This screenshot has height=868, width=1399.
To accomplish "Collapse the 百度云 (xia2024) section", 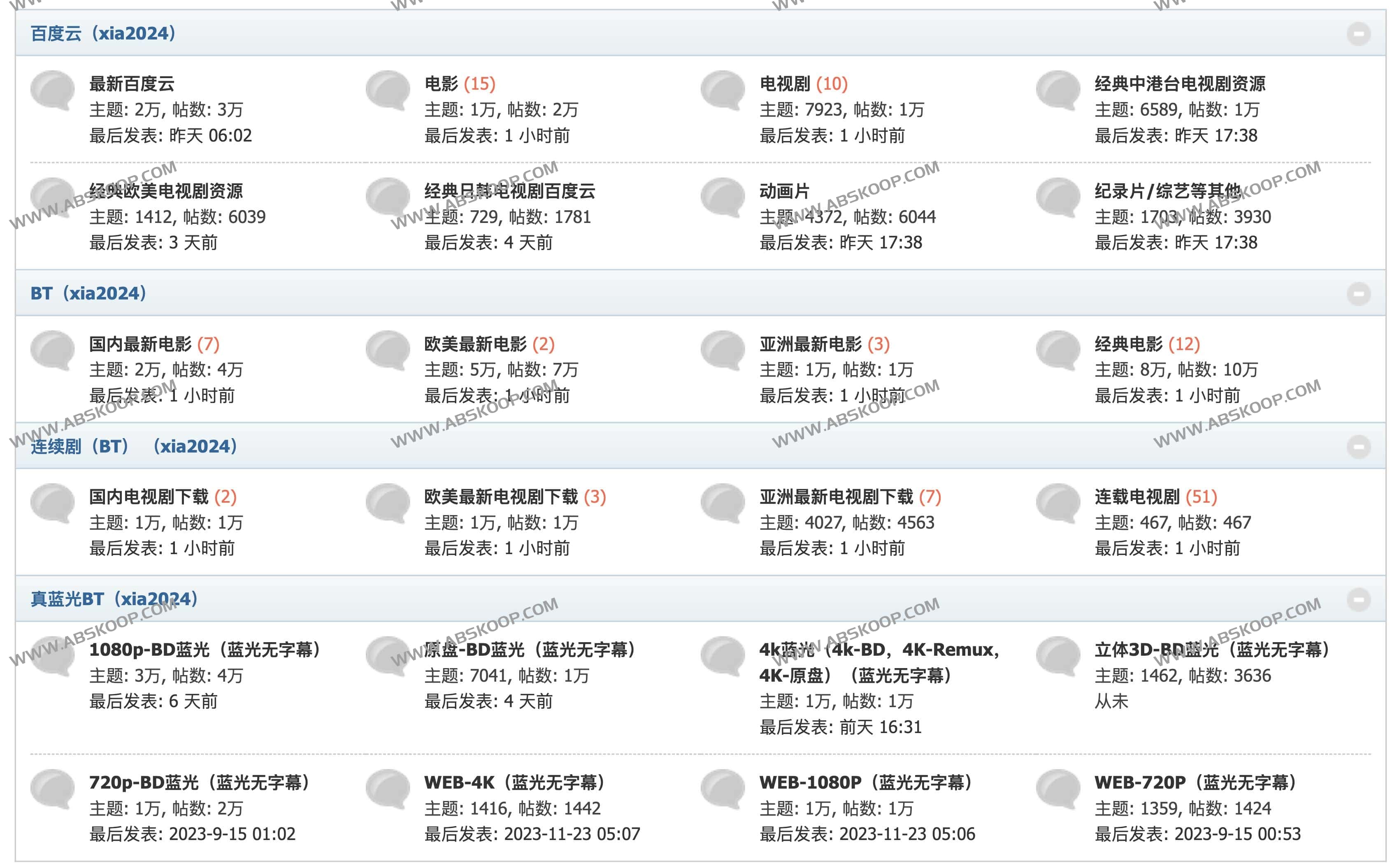I will (1358, 33).
